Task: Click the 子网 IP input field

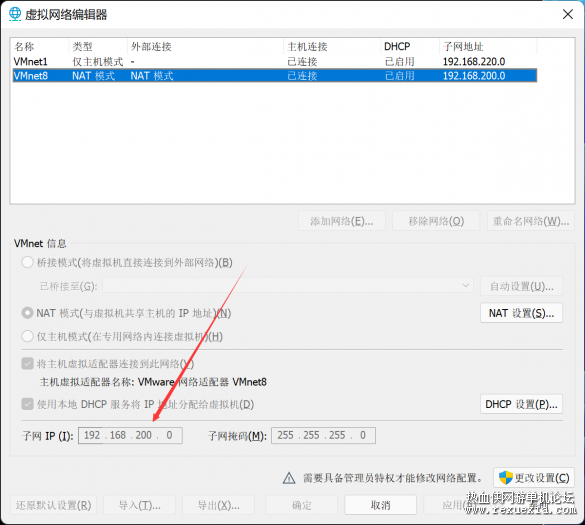Action: pyautogui.click(x=130, y=435)
